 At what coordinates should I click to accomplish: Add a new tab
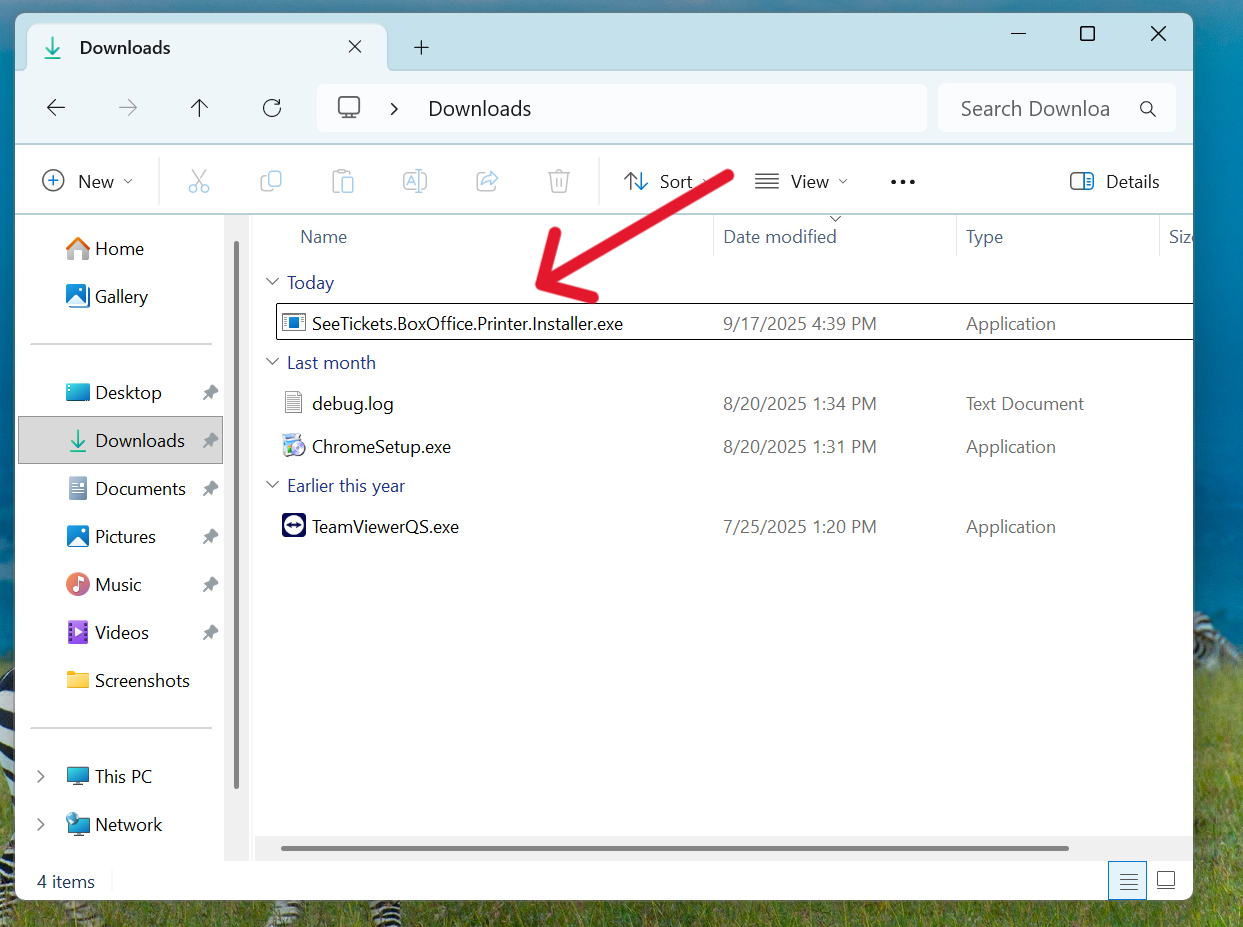421,47
